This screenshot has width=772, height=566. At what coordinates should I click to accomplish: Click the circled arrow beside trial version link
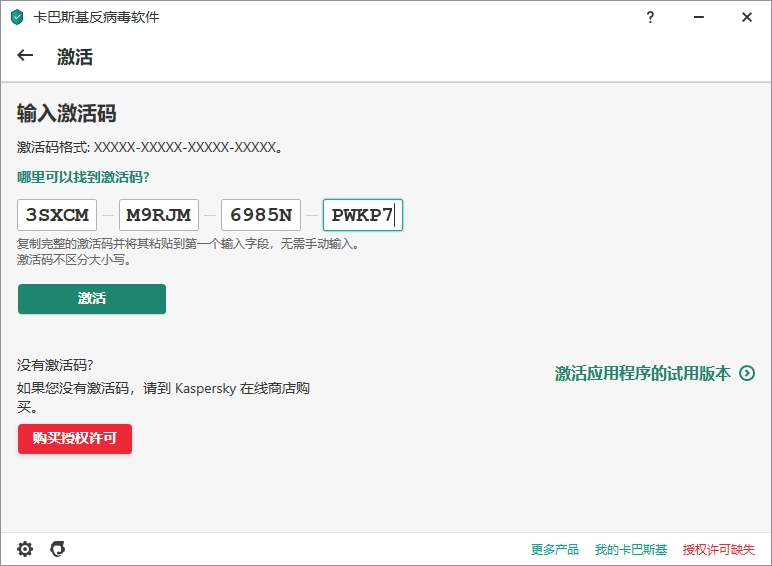747,373
